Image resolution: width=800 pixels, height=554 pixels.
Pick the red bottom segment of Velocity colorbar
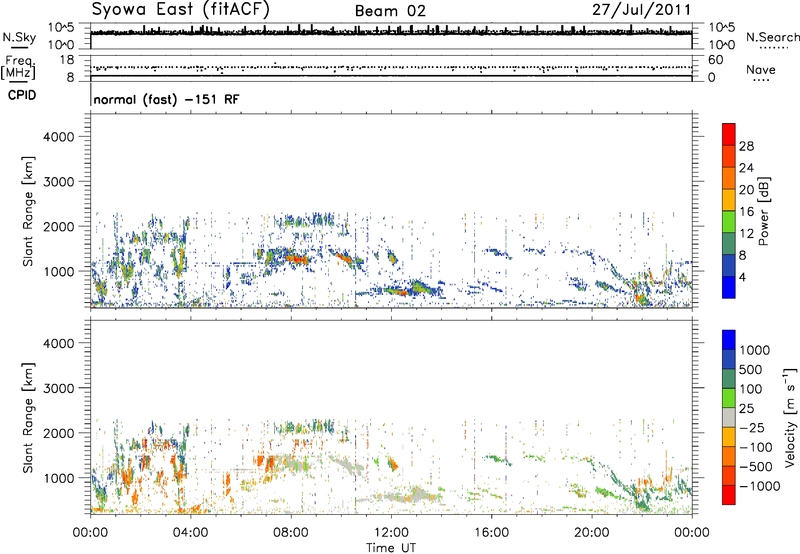(x=729, y=494)
